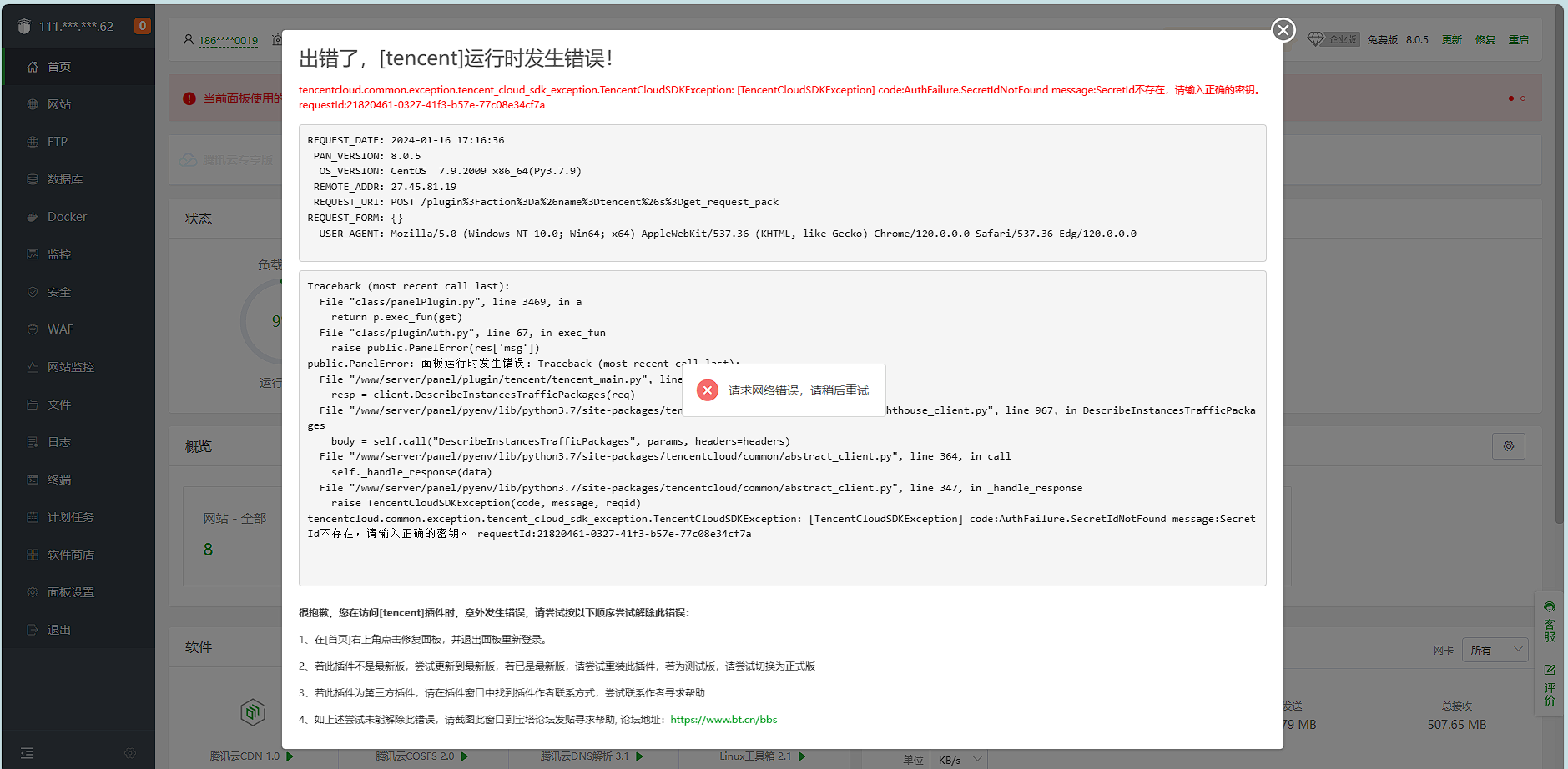
Task: Click the Docker whale icon
Action: 33,217
